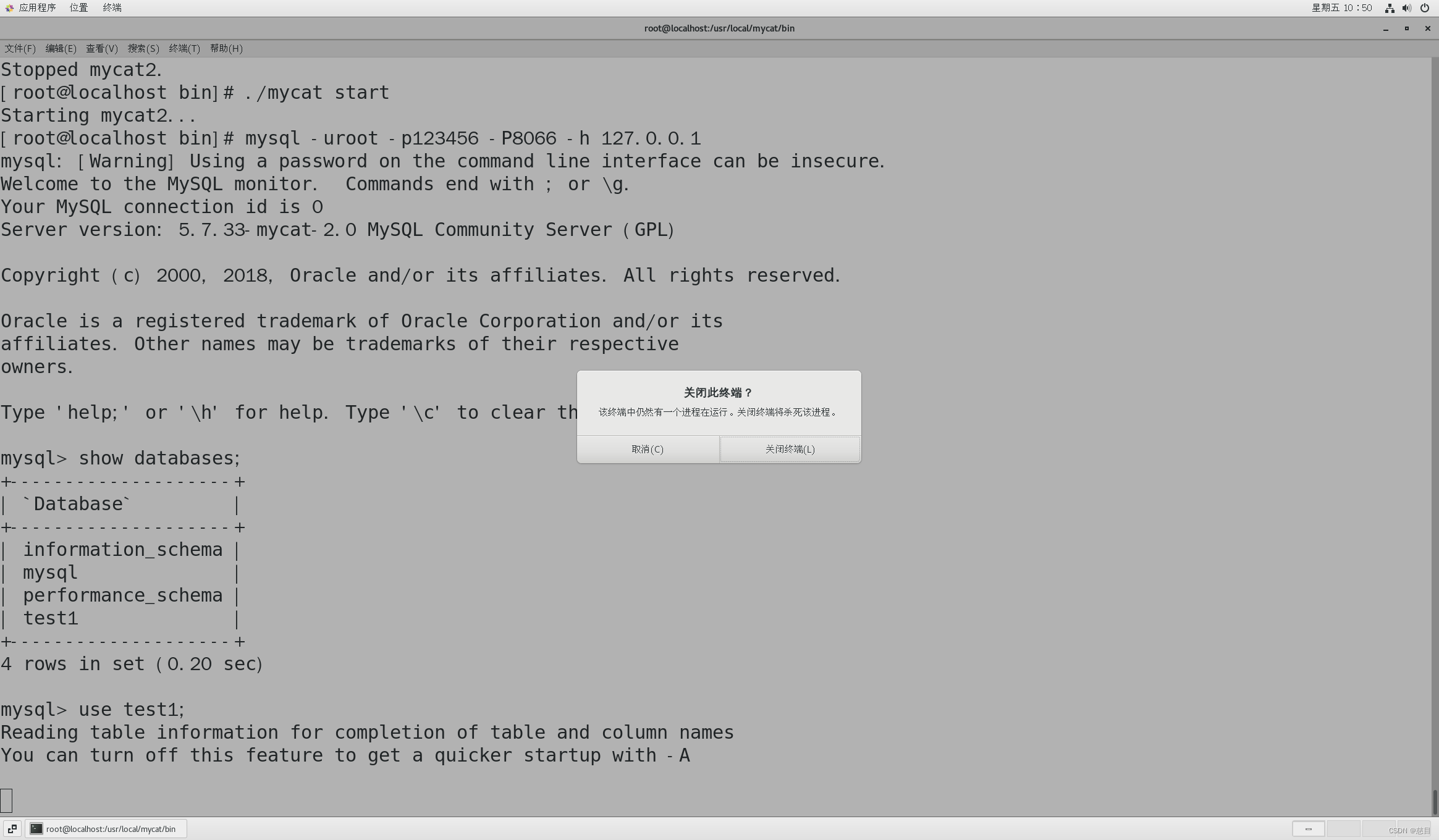
Task: Open the 帮助(H) menu
Action: point(226,48)
